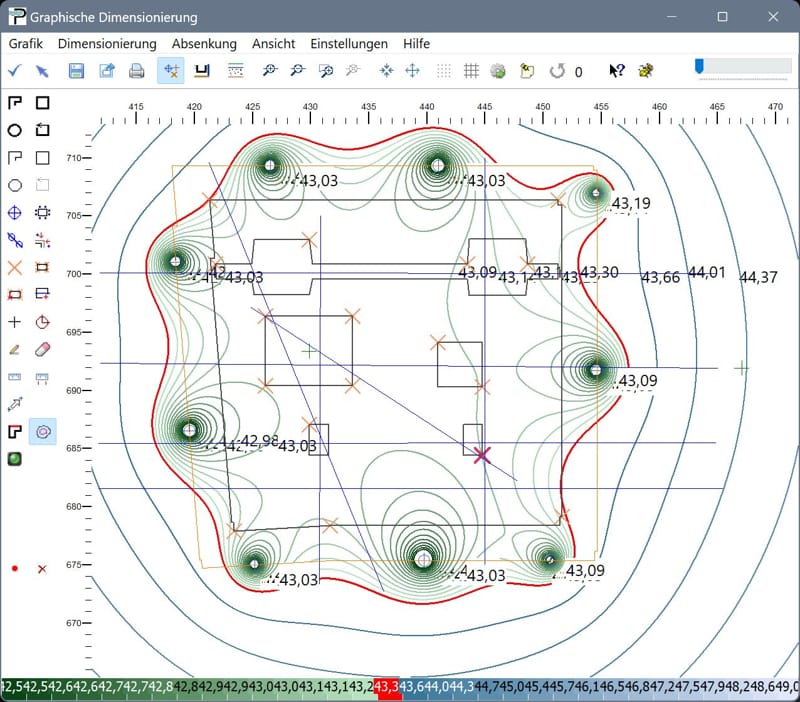Toggle the highlighted snap crosshair toolbar button
The height and width of the screenshot is (702, 800).
click(x=171, y=71)
